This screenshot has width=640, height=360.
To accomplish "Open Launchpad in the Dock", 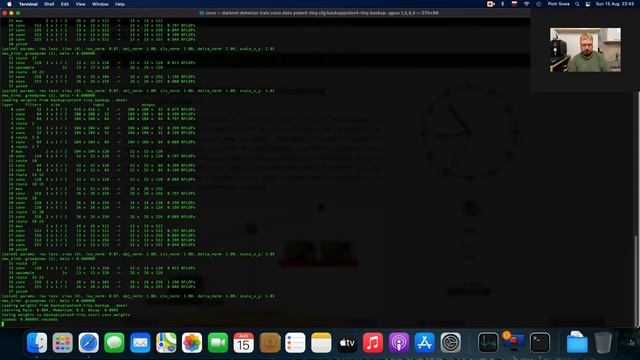I will 62,342.
